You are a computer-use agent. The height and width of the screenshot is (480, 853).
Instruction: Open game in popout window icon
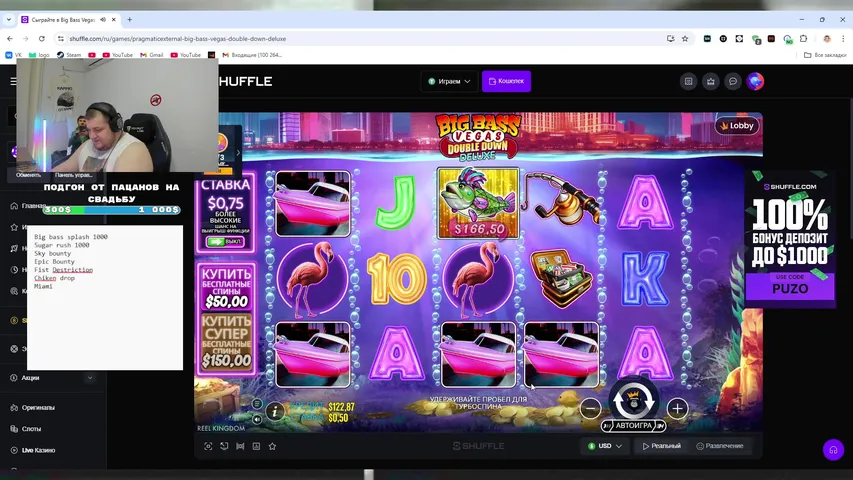click(224, 446)
